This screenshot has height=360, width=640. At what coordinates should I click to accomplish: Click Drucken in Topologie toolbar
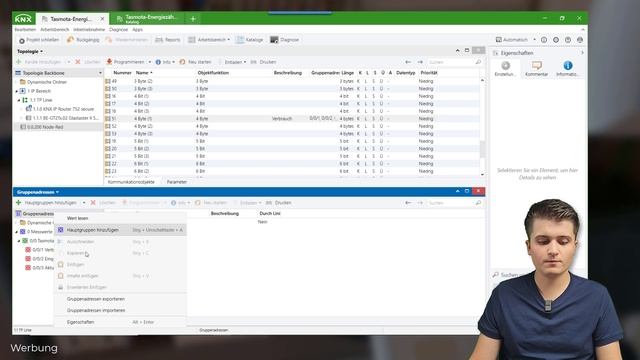click(263, 62)
